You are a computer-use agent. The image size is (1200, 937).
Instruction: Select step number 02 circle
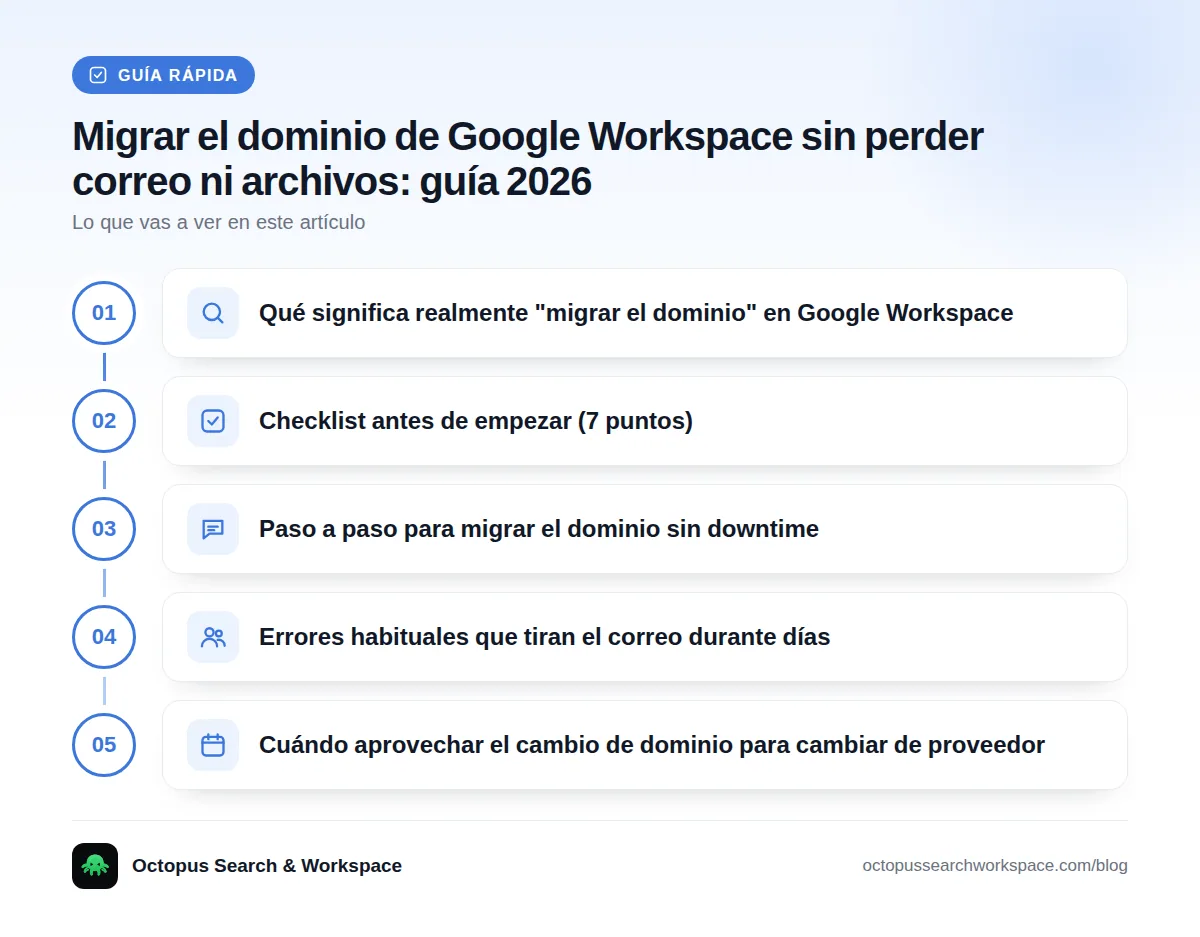(104, 421)
